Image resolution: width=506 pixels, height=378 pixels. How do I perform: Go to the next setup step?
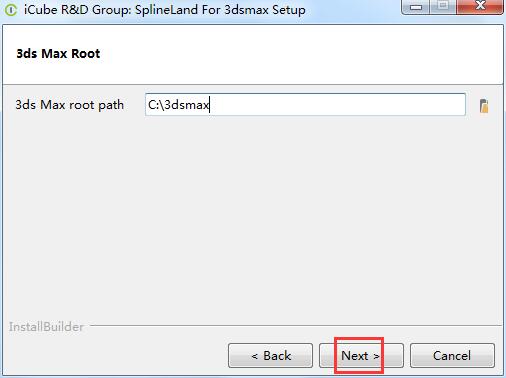(361, 356)
